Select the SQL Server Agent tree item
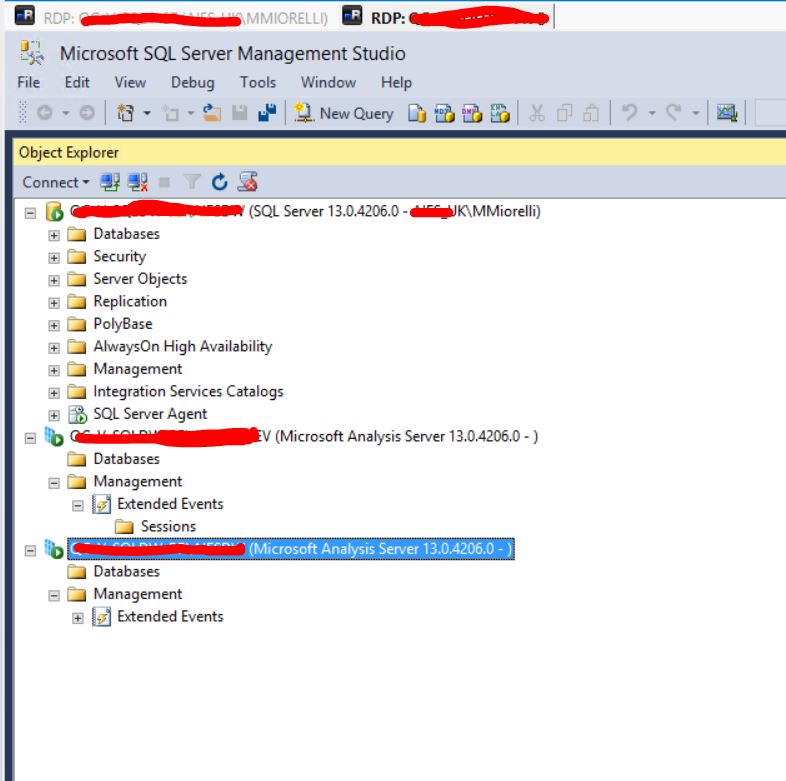The height and width of the screenshot is (781, 786). [150, 414]
